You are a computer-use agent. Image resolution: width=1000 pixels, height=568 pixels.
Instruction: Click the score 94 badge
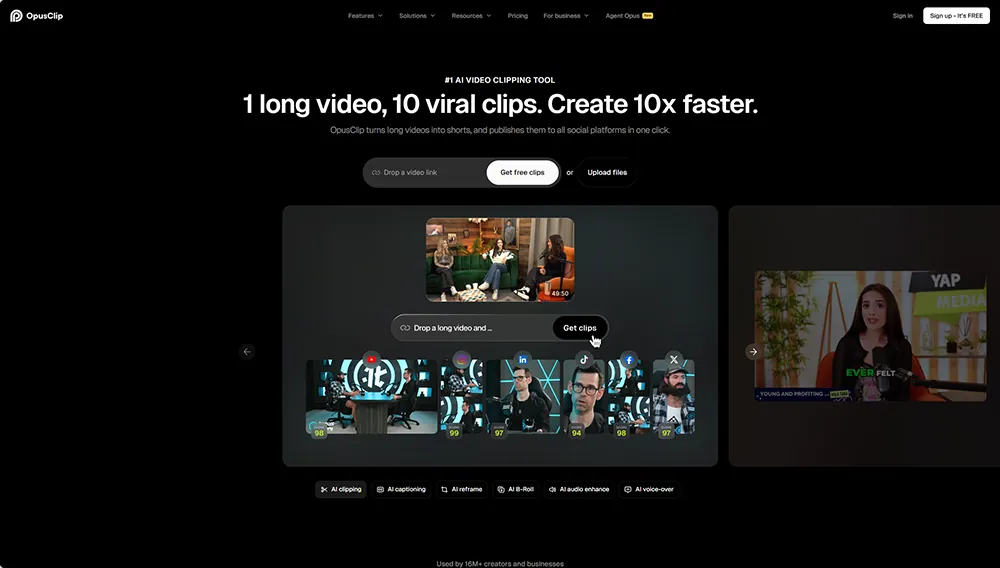[x=577, y=431]
